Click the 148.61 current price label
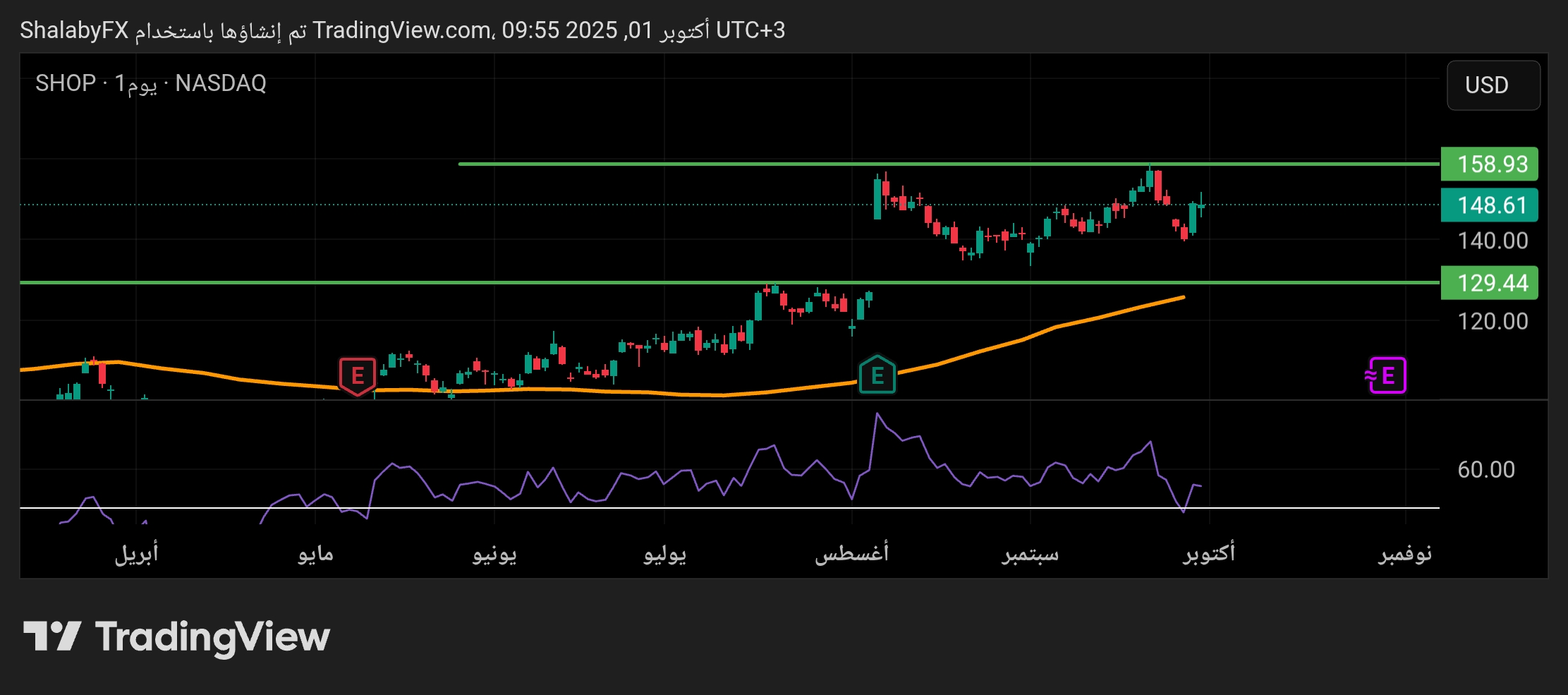 point(1488,205)
